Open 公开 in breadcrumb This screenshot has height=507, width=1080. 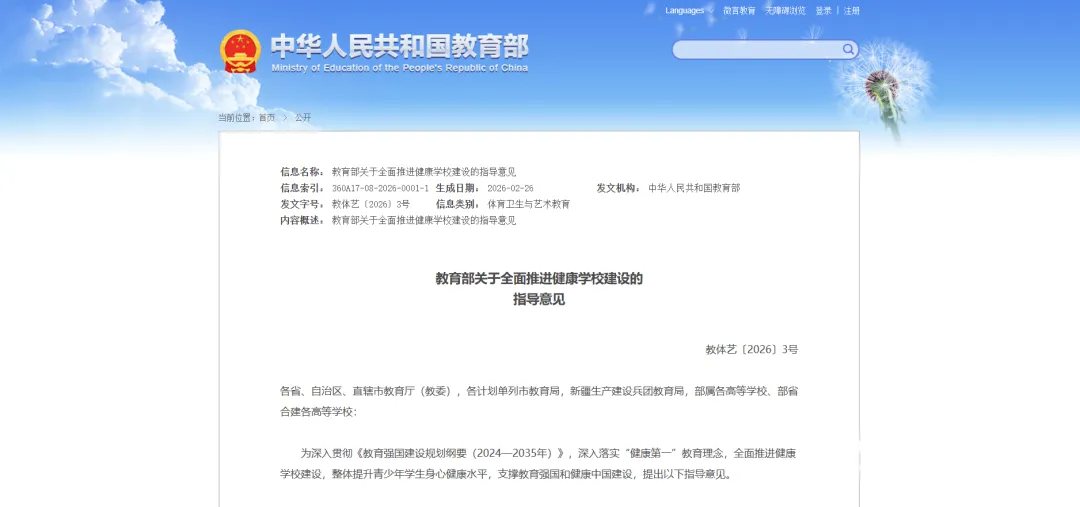(x=303, y=118)
